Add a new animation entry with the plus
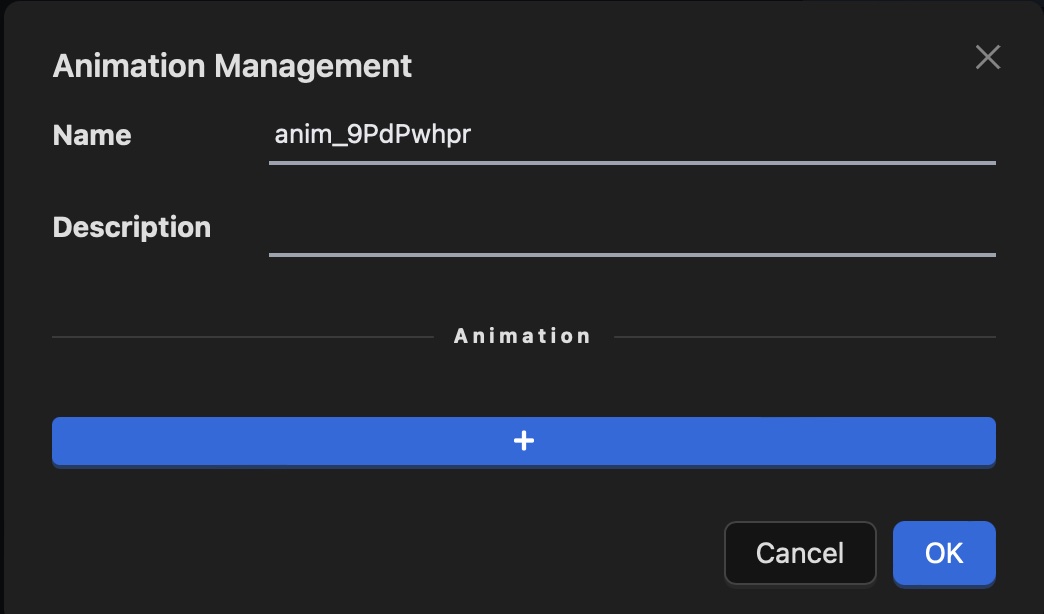 click(x=523, y=440)
